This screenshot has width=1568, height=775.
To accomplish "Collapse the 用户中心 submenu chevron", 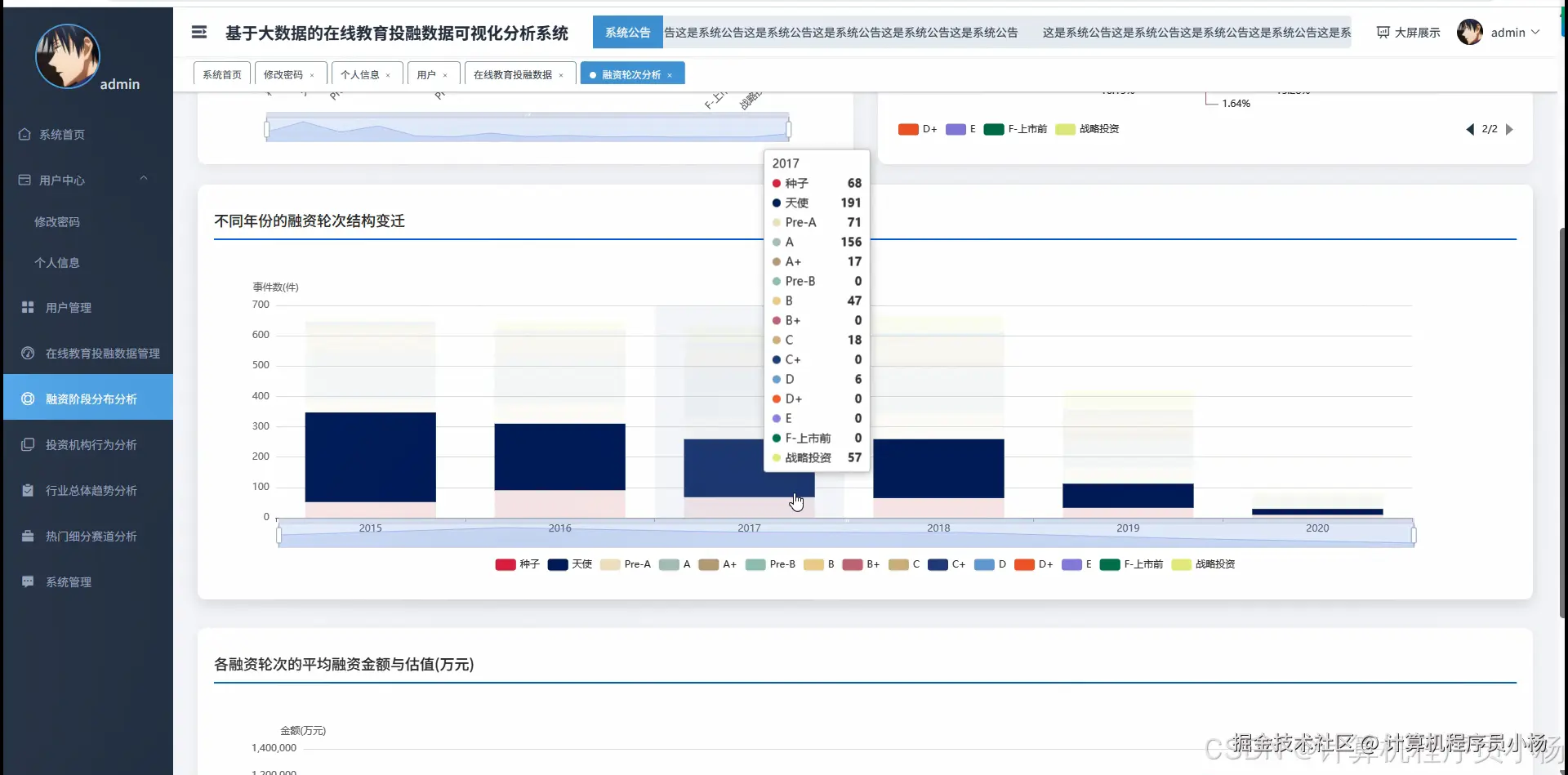I will (144, 178).
